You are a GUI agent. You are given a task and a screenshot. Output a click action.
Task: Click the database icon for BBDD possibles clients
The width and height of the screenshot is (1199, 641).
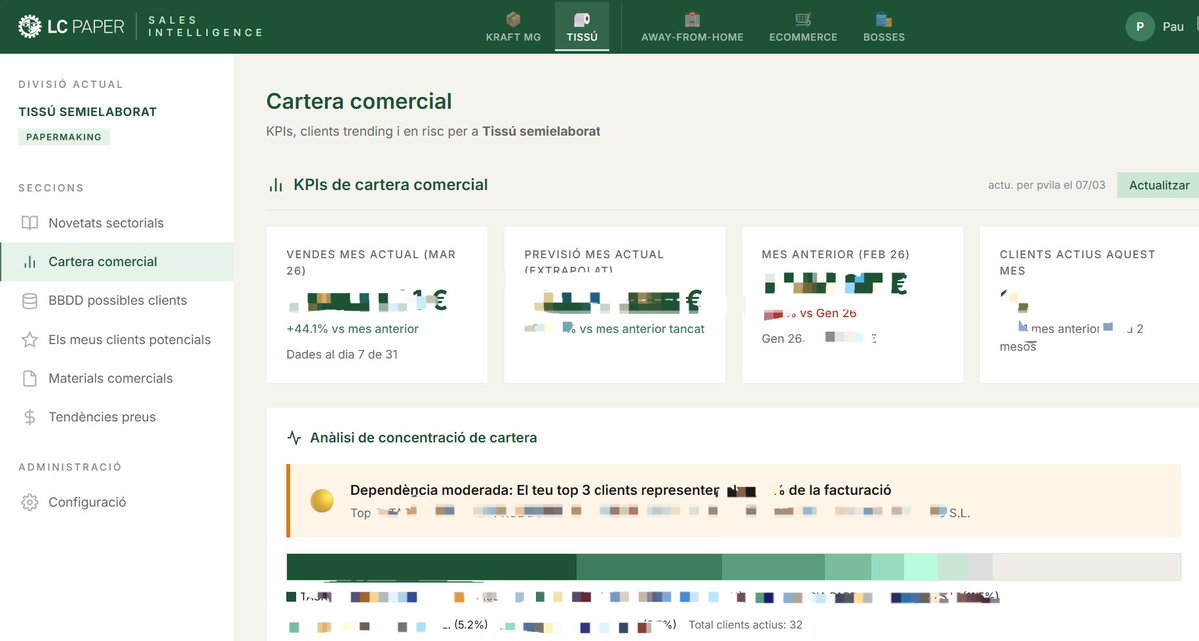click(x=30, y=301)
